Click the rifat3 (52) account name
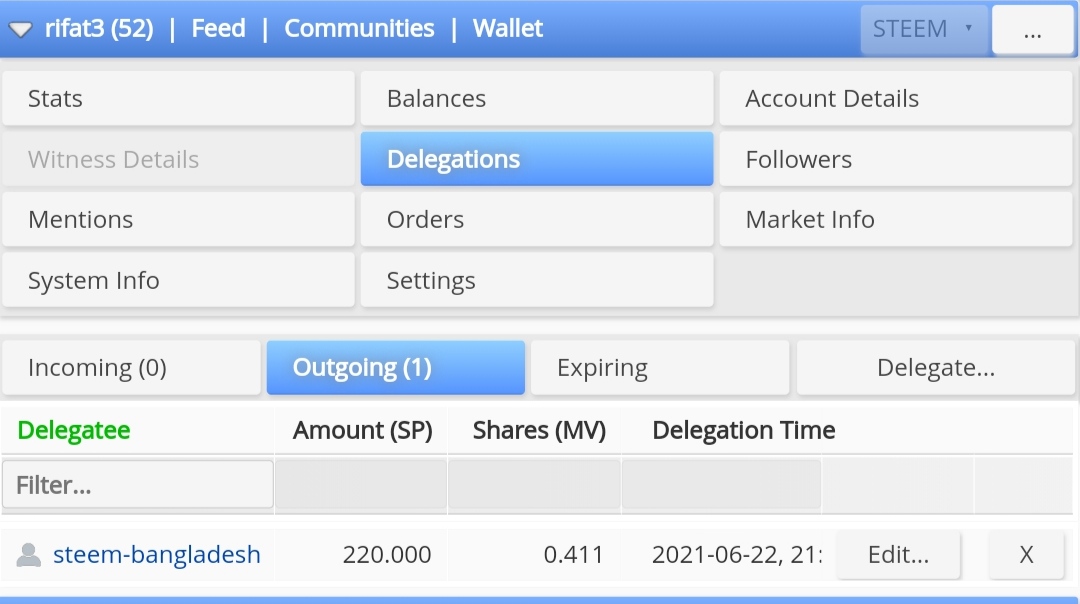Image resolution: width=1080 pixels, height=604 pixels. point(99,28)
